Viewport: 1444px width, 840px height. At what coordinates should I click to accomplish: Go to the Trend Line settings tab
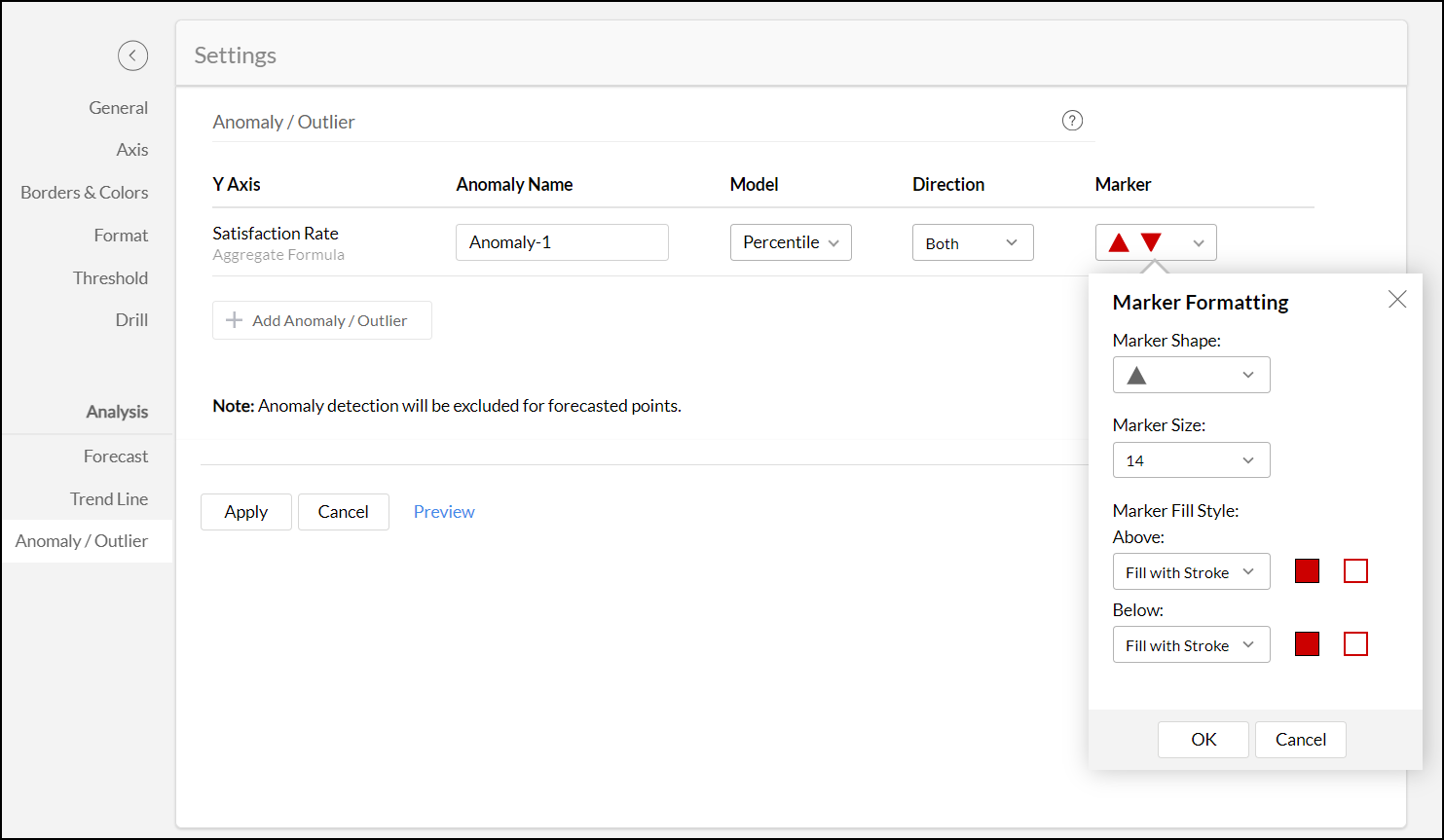click(x=109, y=498)
